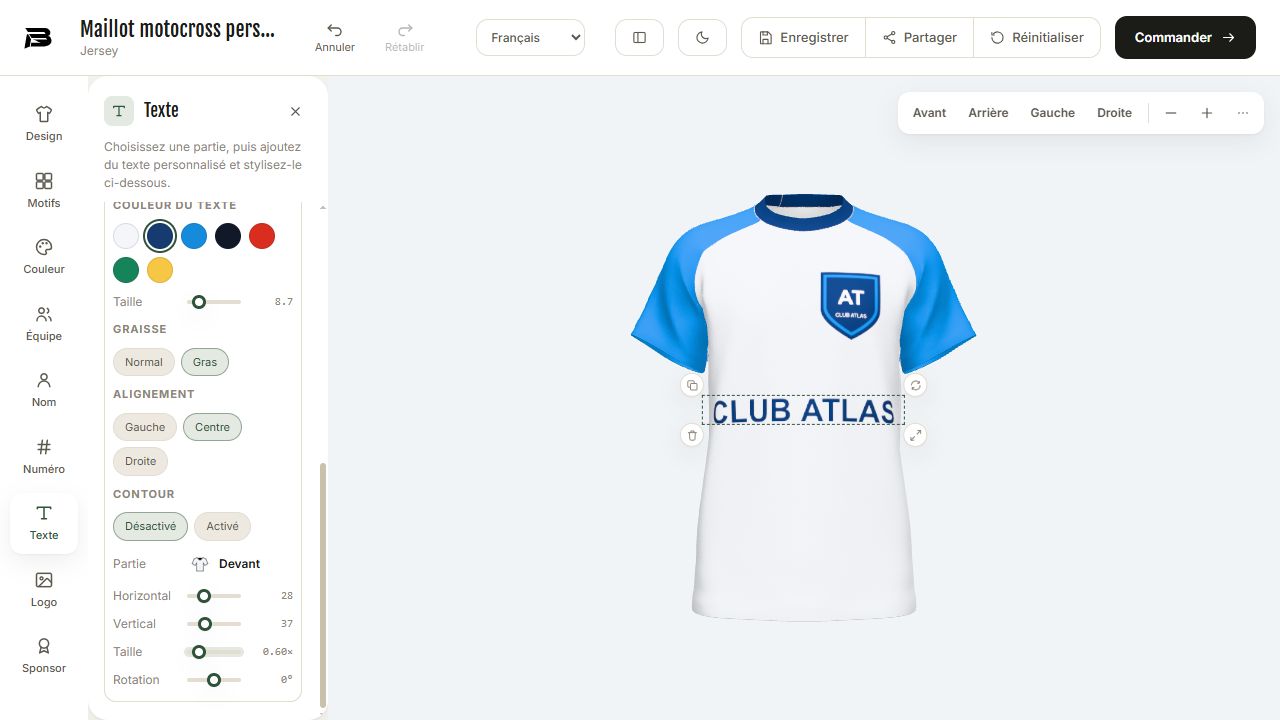Toggle the side panel layout icon
1280x720 pixels.
click(x=639, y=37)
